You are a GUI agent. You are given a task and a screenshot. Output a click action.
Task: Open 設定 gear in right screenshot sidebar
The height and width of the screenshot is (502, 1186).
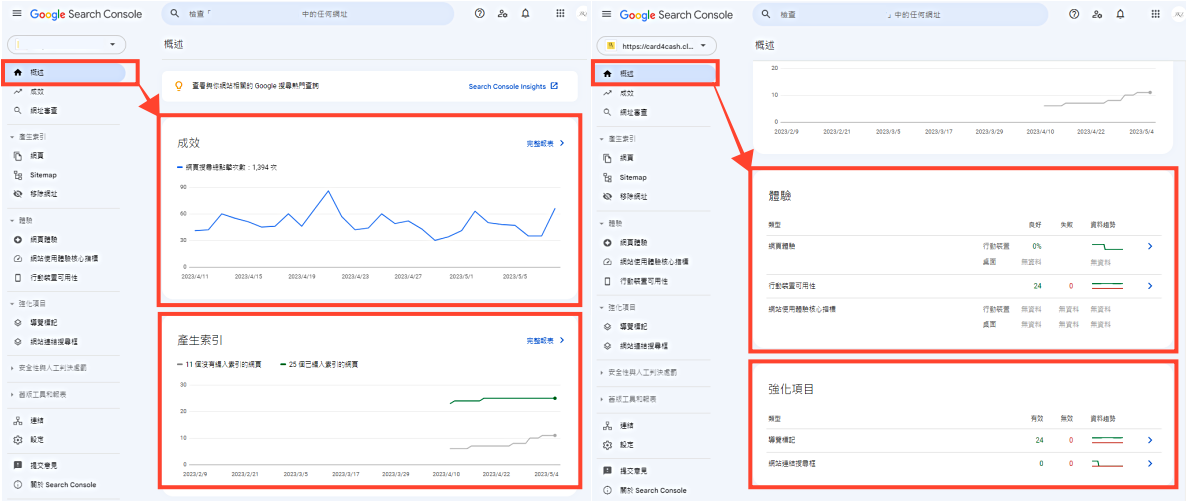pyautogui.click(x=625, y=445)
